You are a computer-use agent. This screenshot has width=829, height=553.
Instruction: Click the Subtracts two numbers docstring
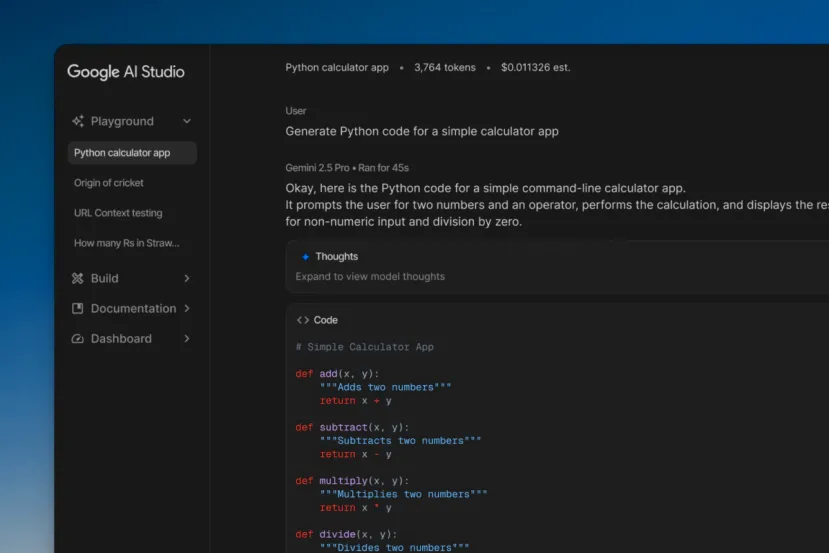[x=400, y=441]
